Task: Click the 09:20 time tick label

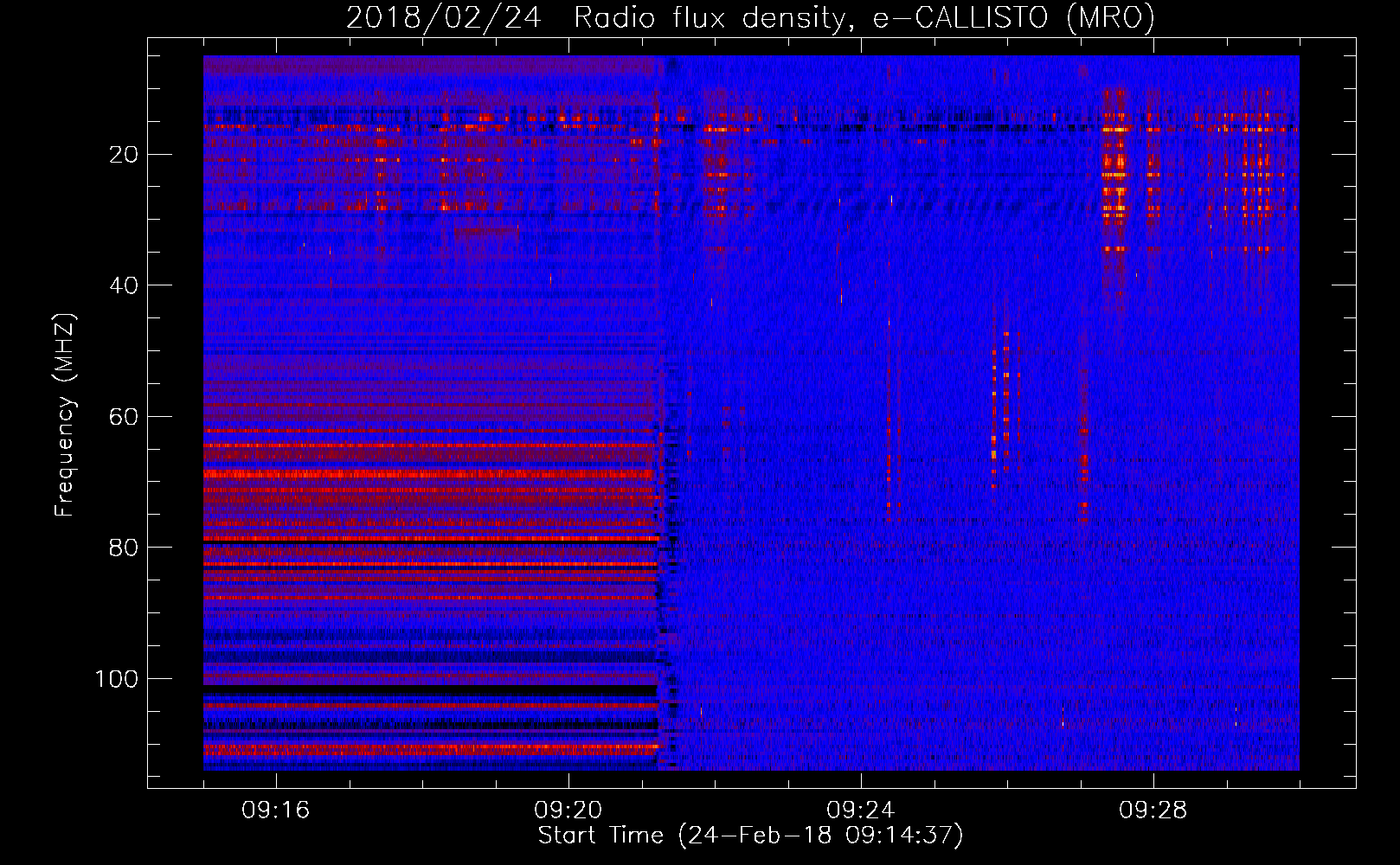Action: click(568, 811)
